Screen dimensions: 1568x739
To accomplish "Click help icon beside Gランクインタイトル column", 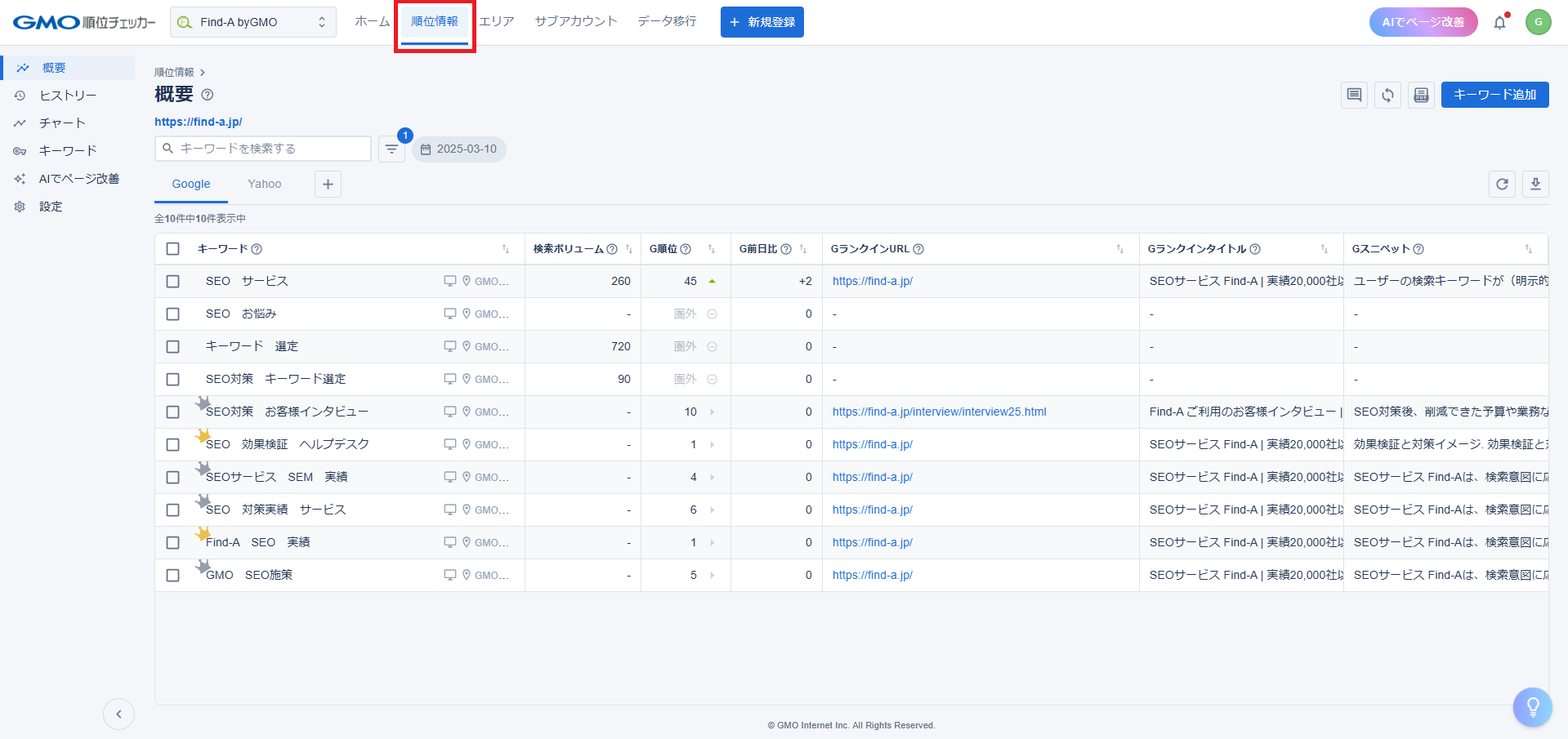I will coord(1255,249).
